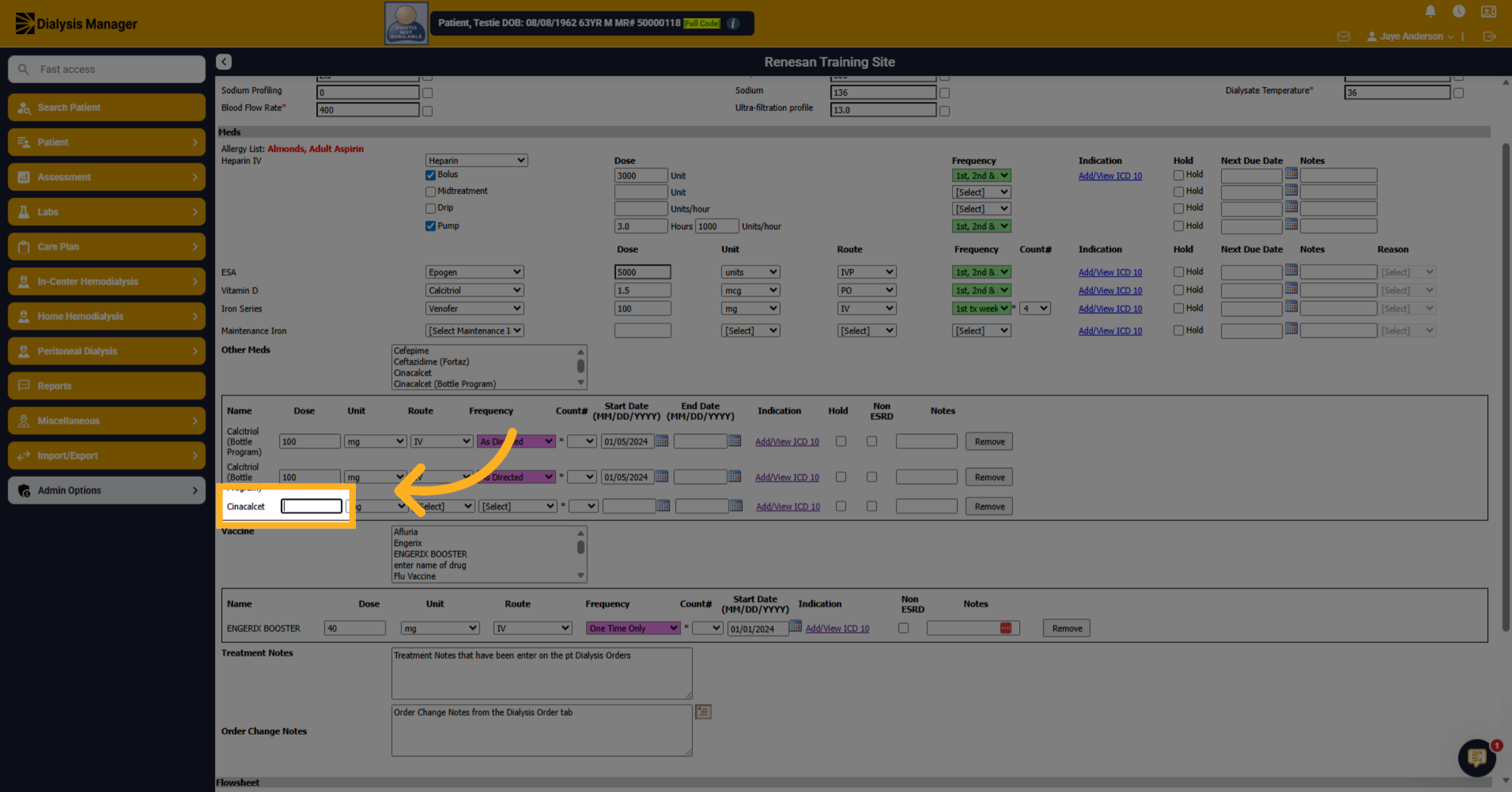The image size is (1512, 792).
Task: Open calendar for Iron Series next due date
Action: coord(1291,306)
